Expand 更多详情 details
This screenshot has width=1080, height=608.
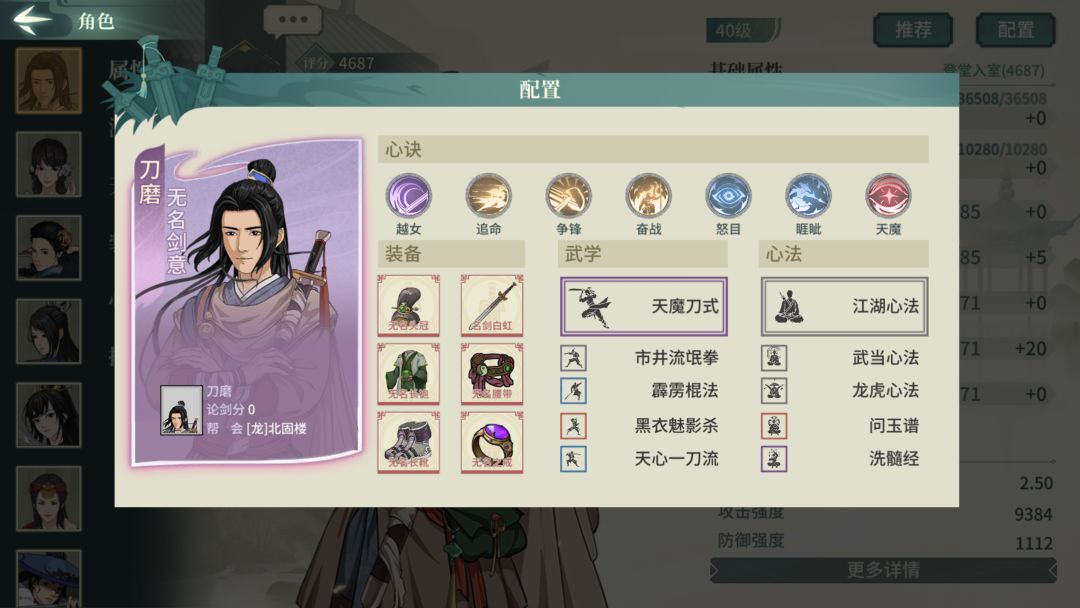point(883,570)
